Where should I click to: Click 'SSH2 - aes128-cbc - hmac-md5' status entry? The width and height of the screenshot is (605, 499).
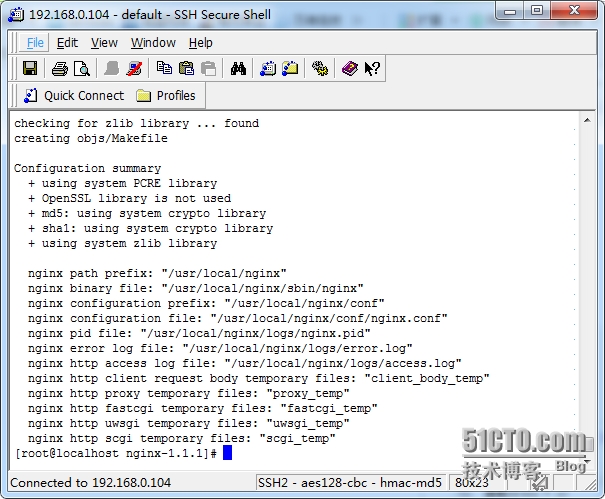pyautogui.click(x=350, y=482)
